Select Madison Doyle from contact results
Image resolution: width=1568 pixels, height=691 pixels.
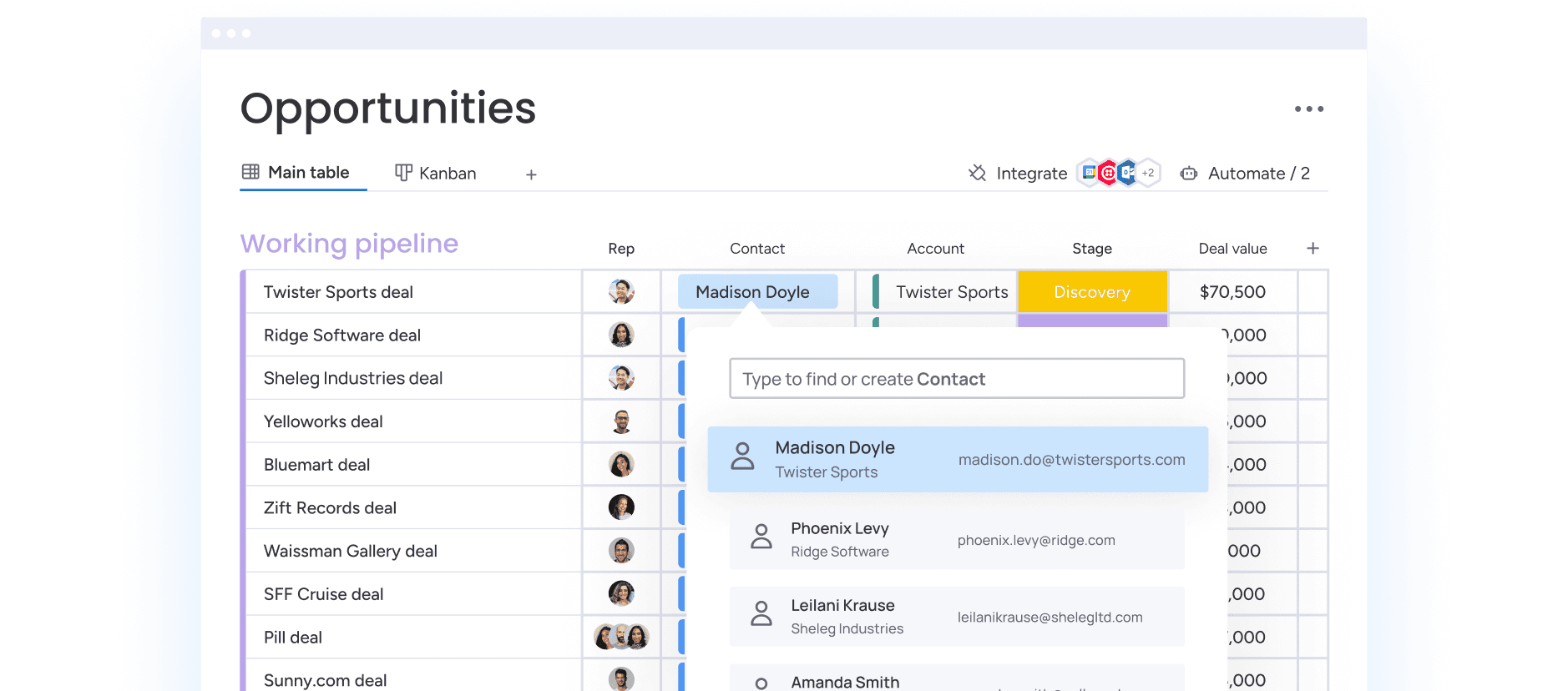click(x=958, y=459)
